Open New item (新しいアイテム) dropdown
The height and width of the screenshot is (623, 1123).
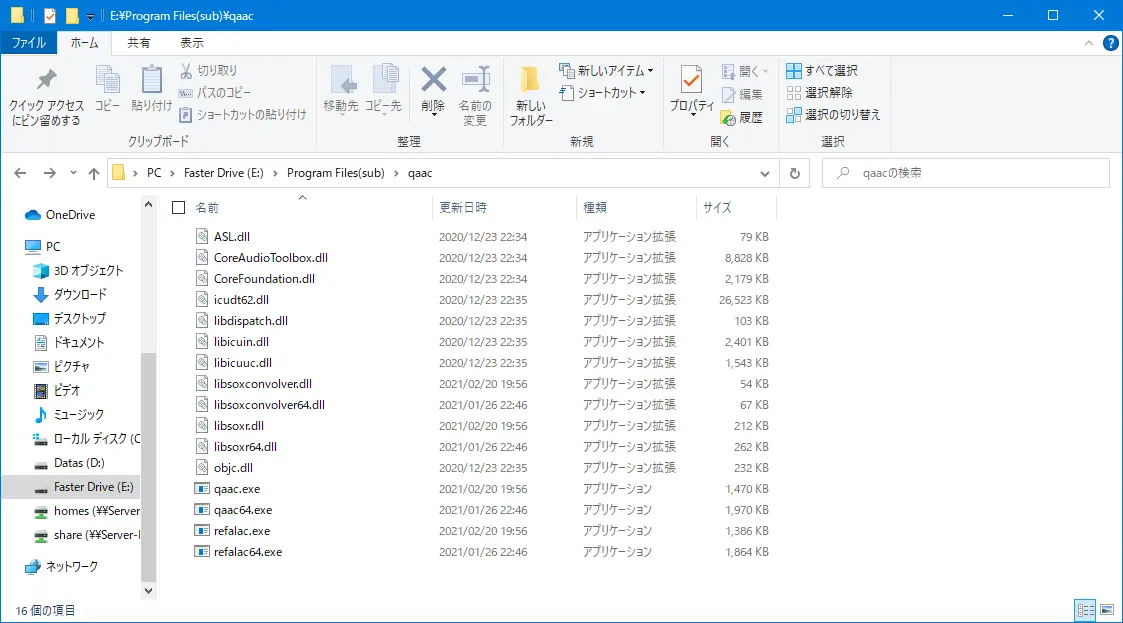[x=606, y=71]
